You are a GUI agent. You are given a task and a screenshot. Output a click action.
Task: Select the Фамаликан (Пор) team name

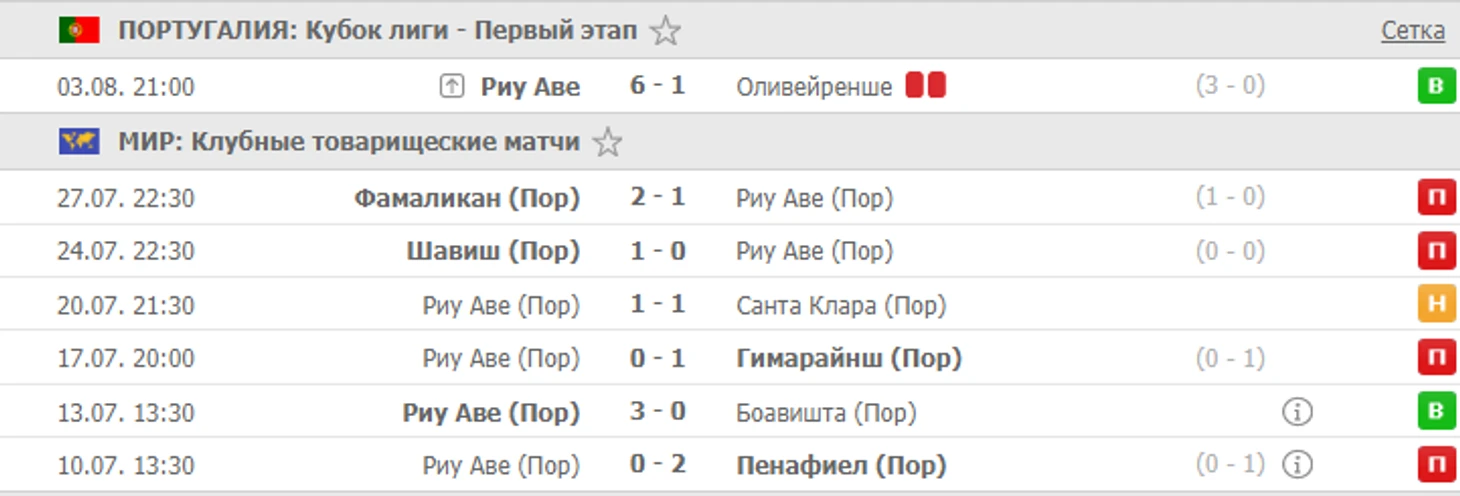click(x=467, y=198)
